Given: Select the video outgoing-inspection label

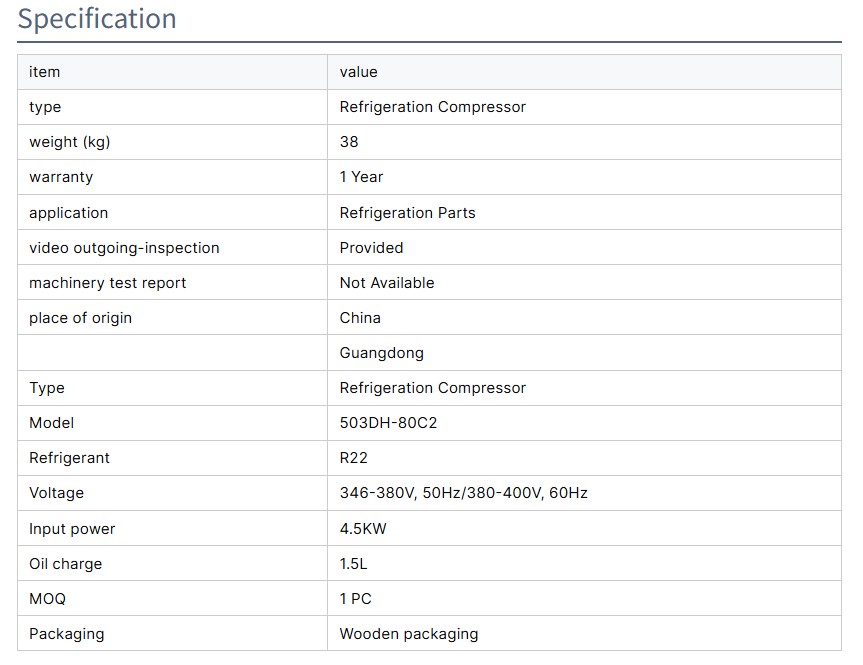Looking at the screenshot, I should (124, 248).
